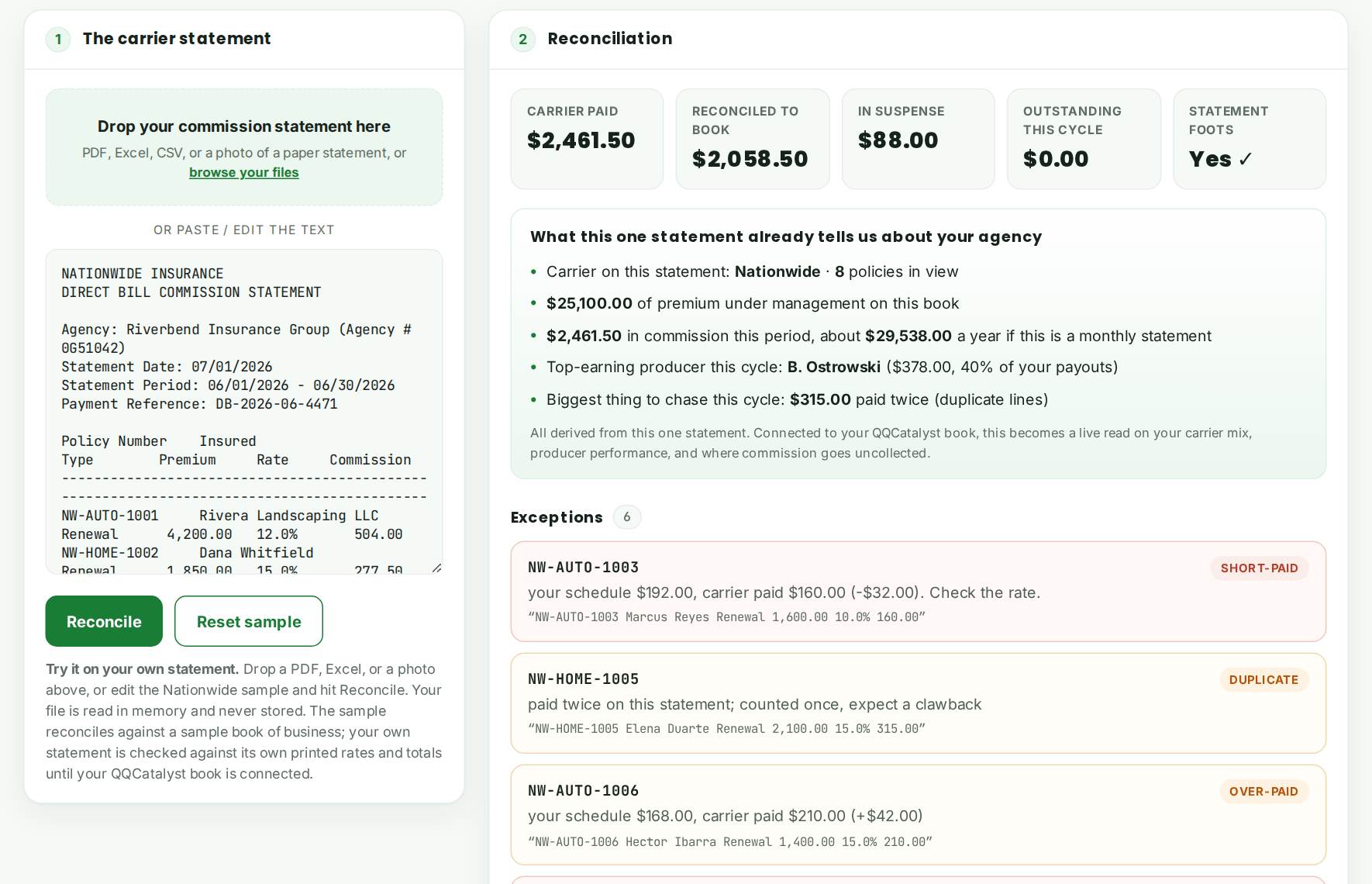Click the Exceptions count badge showing 6
The image size is (1372, 884).
tap(627, 517)
